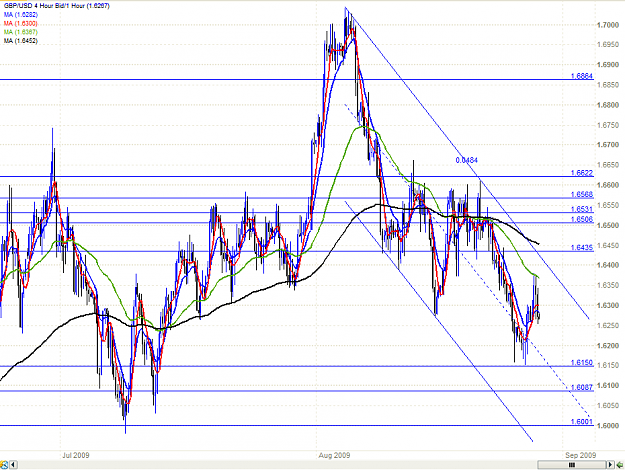
Task: Click the scrollbar's left arrow button
Action: click(x=13, y=465)
